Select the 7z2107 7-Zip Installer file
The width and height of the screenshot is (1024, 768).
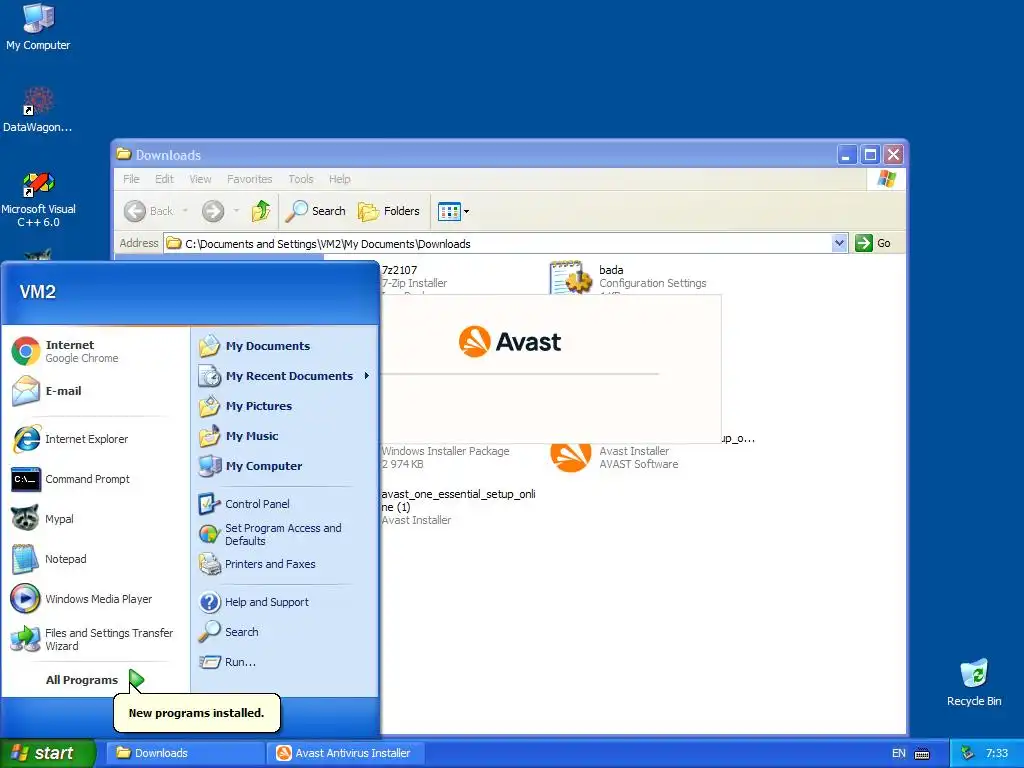414,277
